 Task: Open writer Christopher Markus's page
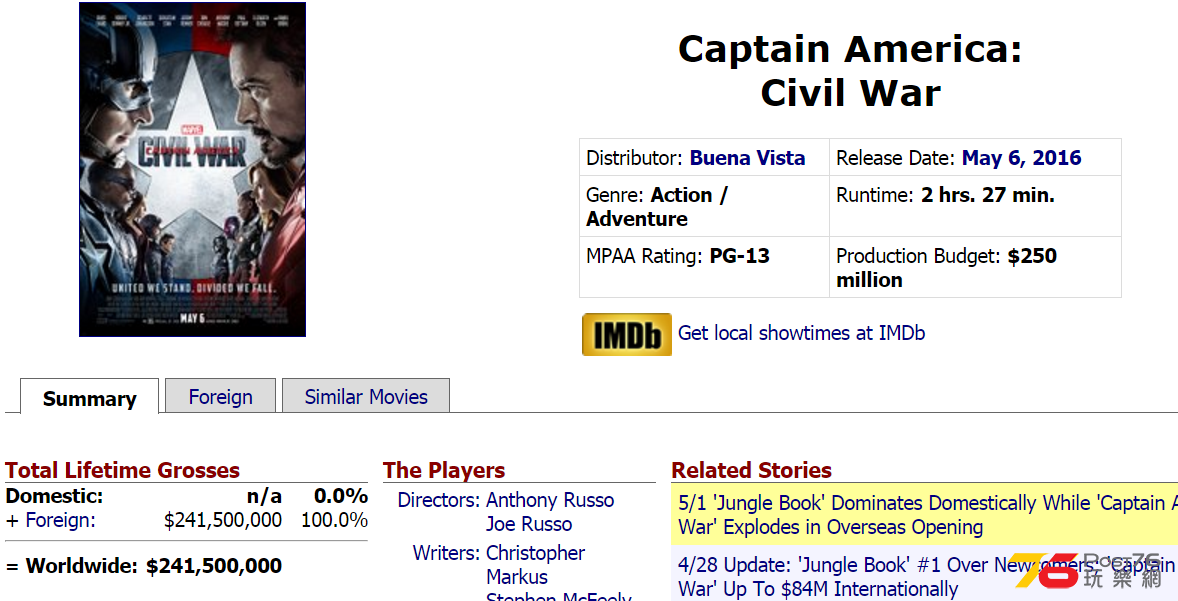[x=536, y=565]
